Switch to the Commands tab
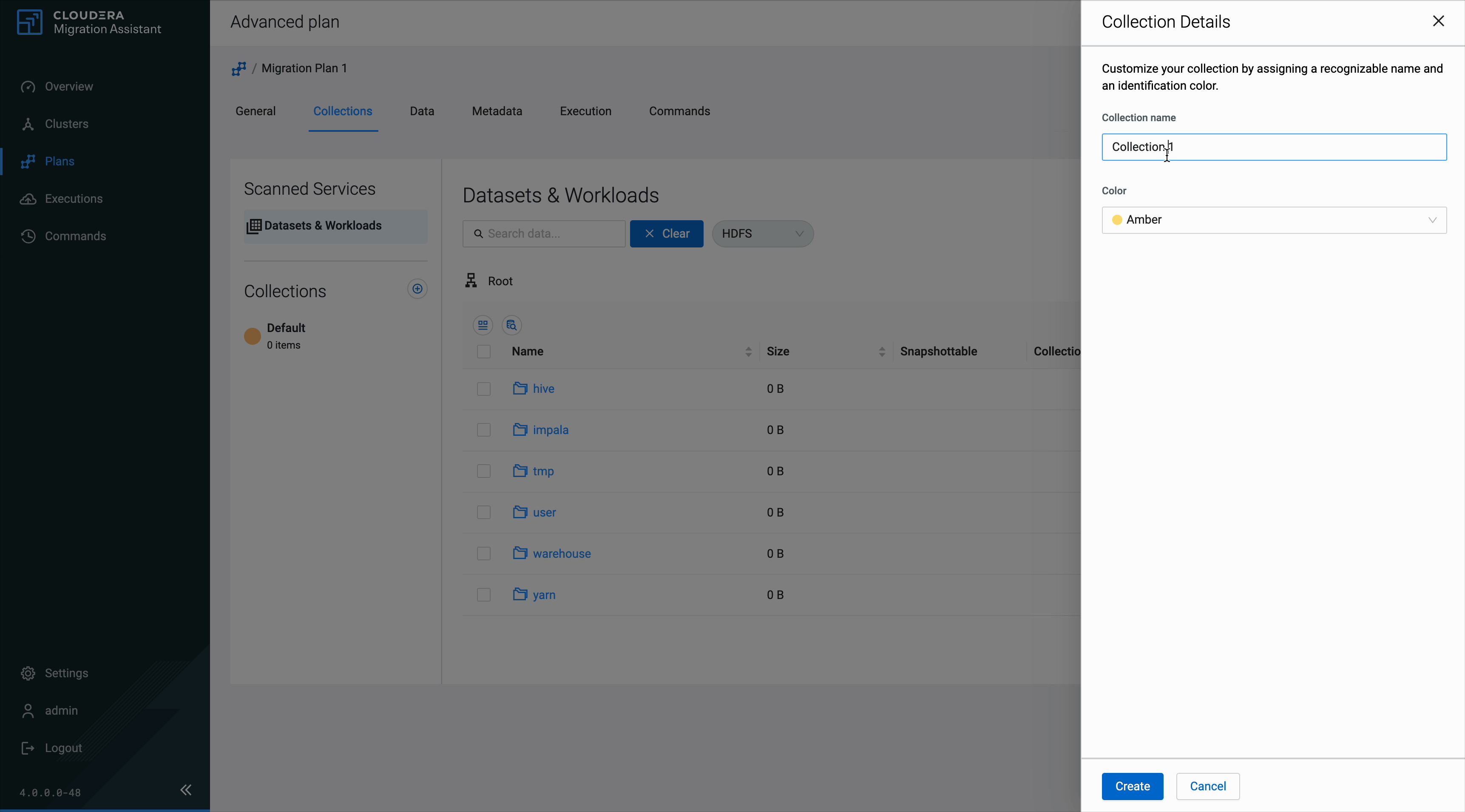Viewport: 1465px width, 812px height. pos(680,111)
